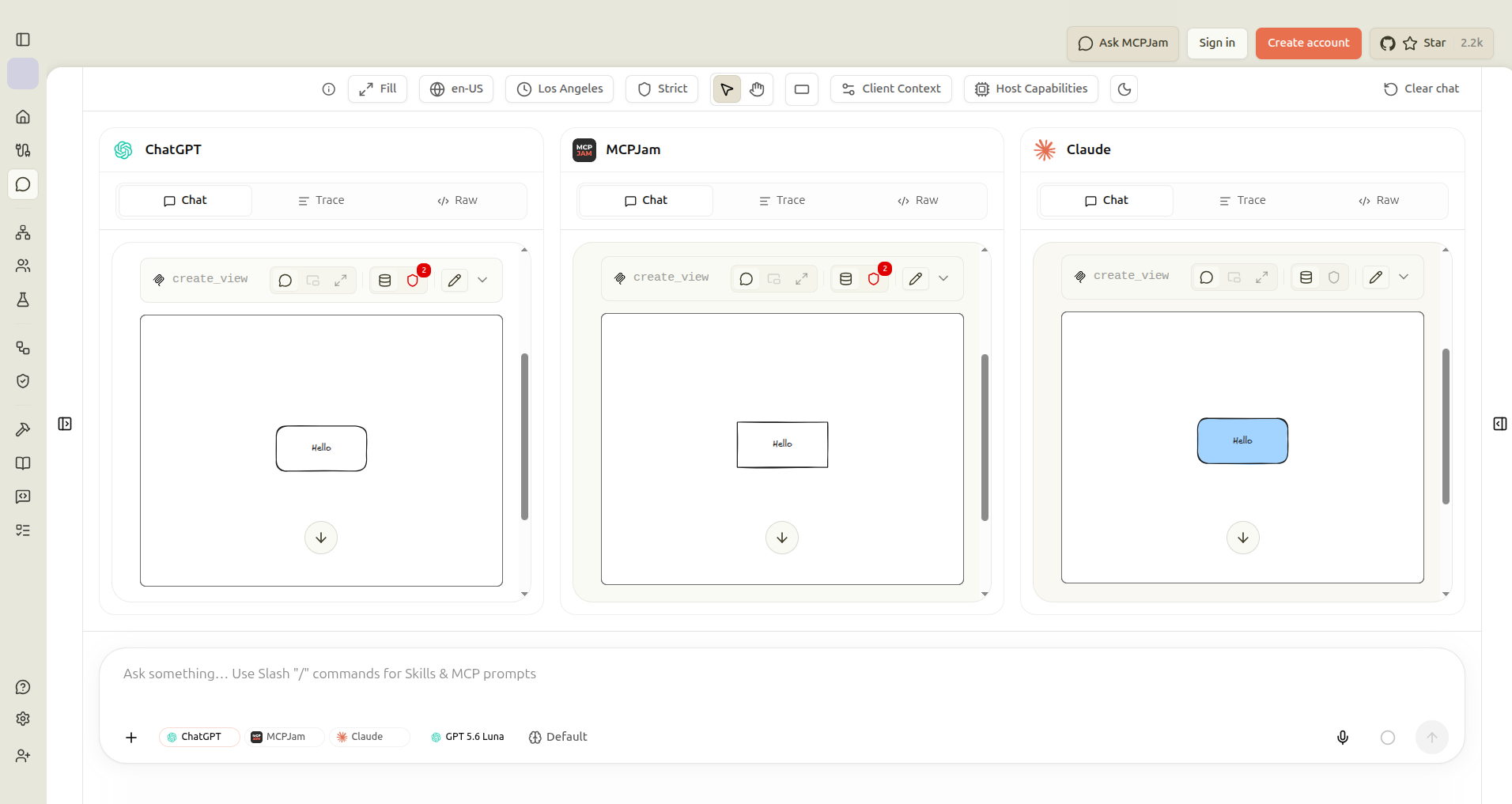Select Chat tab in MCPJam panel
This screenshot has width=1512, height=804.
[646, 201]
